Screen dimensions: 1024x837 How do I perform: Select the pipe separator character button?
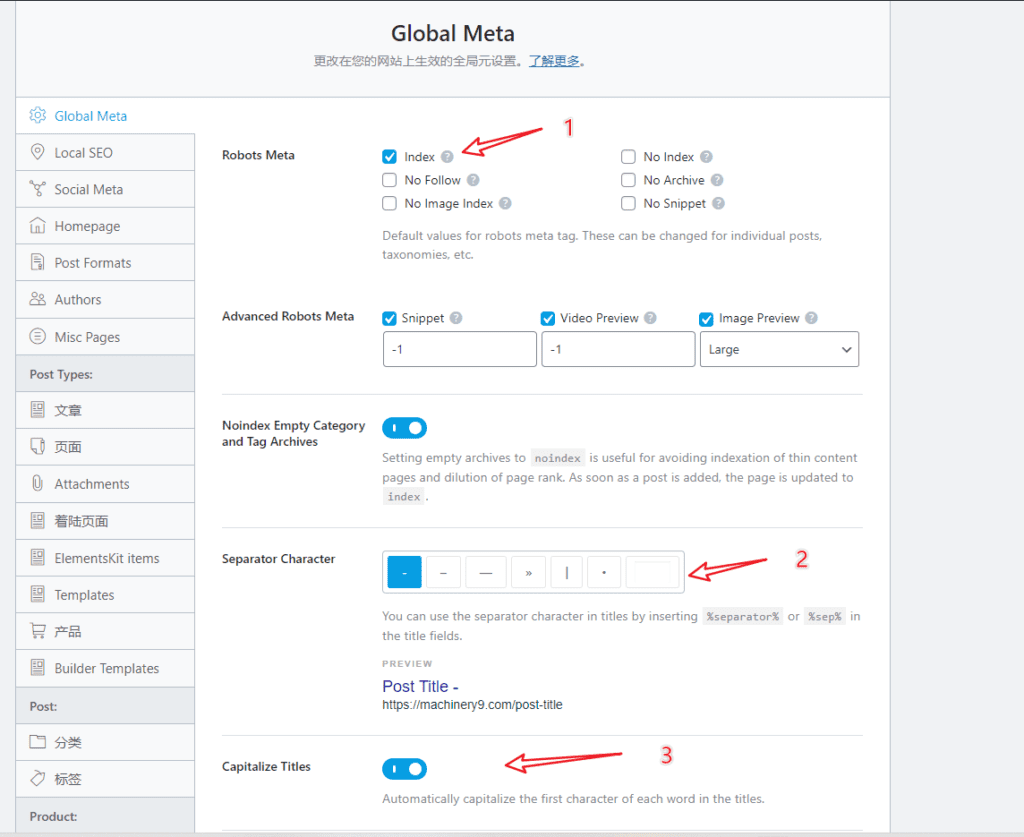point(566,573)
